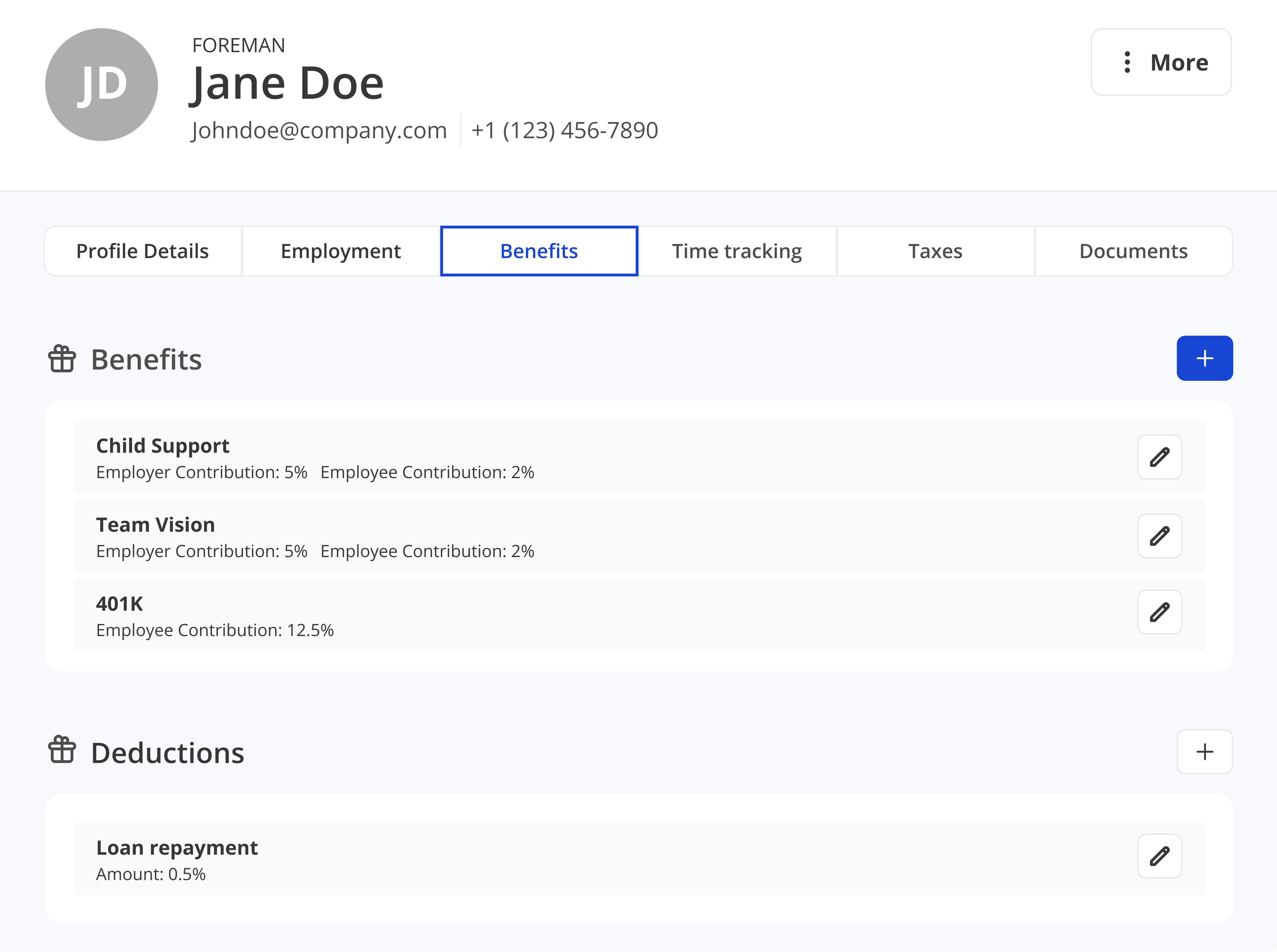Click the JD avatar circle
Image resolution: width=1277 pixels, height=952 pixels.
(x=102, y=85)
